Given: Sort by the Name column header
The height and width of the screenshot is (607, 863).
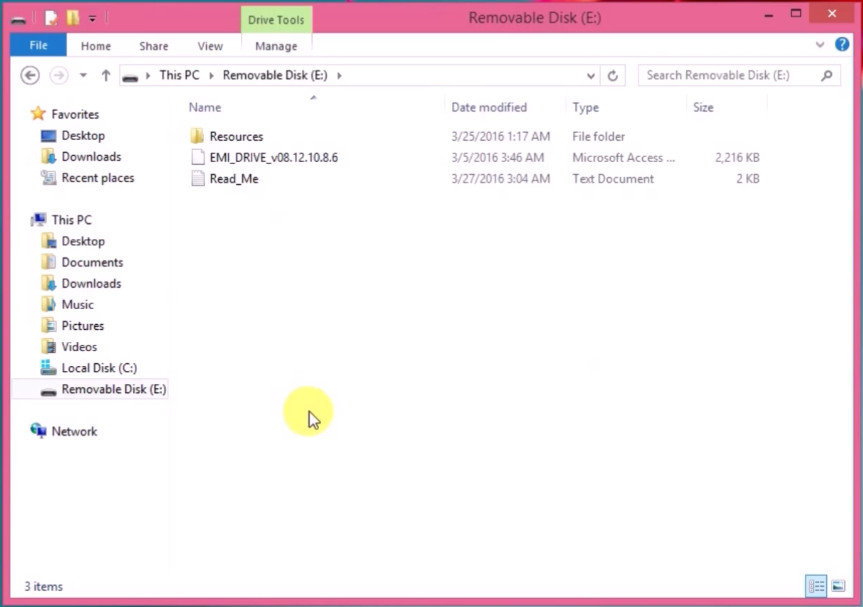Looking at the screenshot, I should point(205,107).
